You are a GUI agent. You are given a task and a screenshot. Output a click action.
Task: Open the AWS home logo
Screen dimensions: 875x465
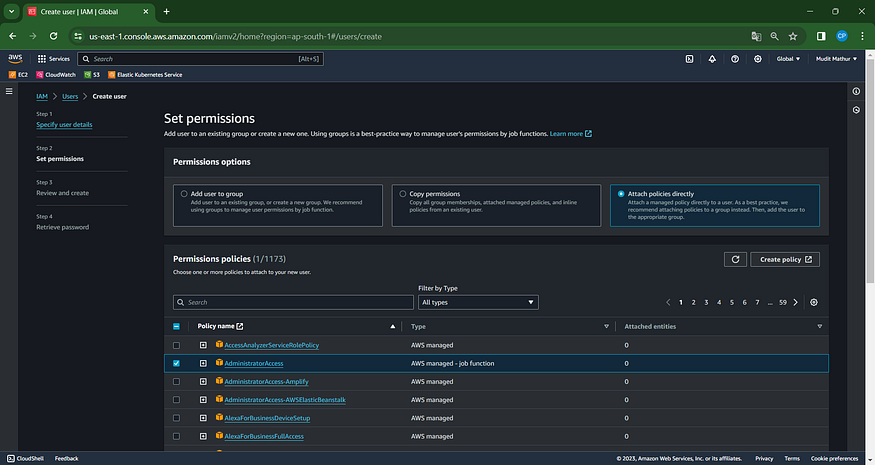point(15,59)
